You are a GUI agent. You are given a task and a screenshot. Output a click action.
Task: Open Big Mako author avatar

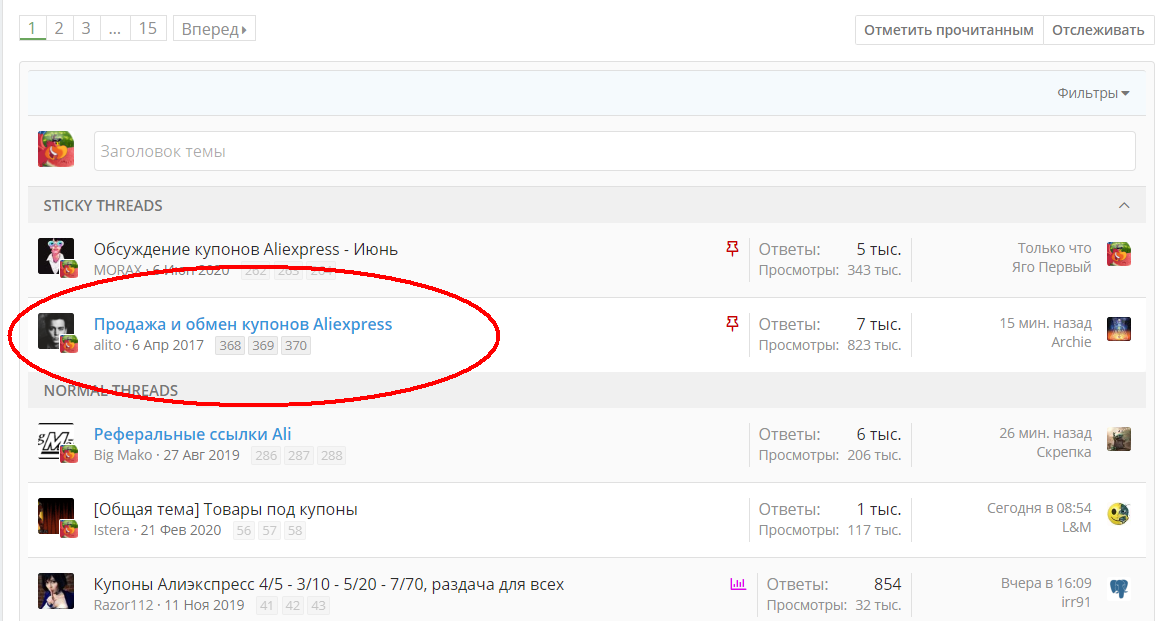(56, 442)
